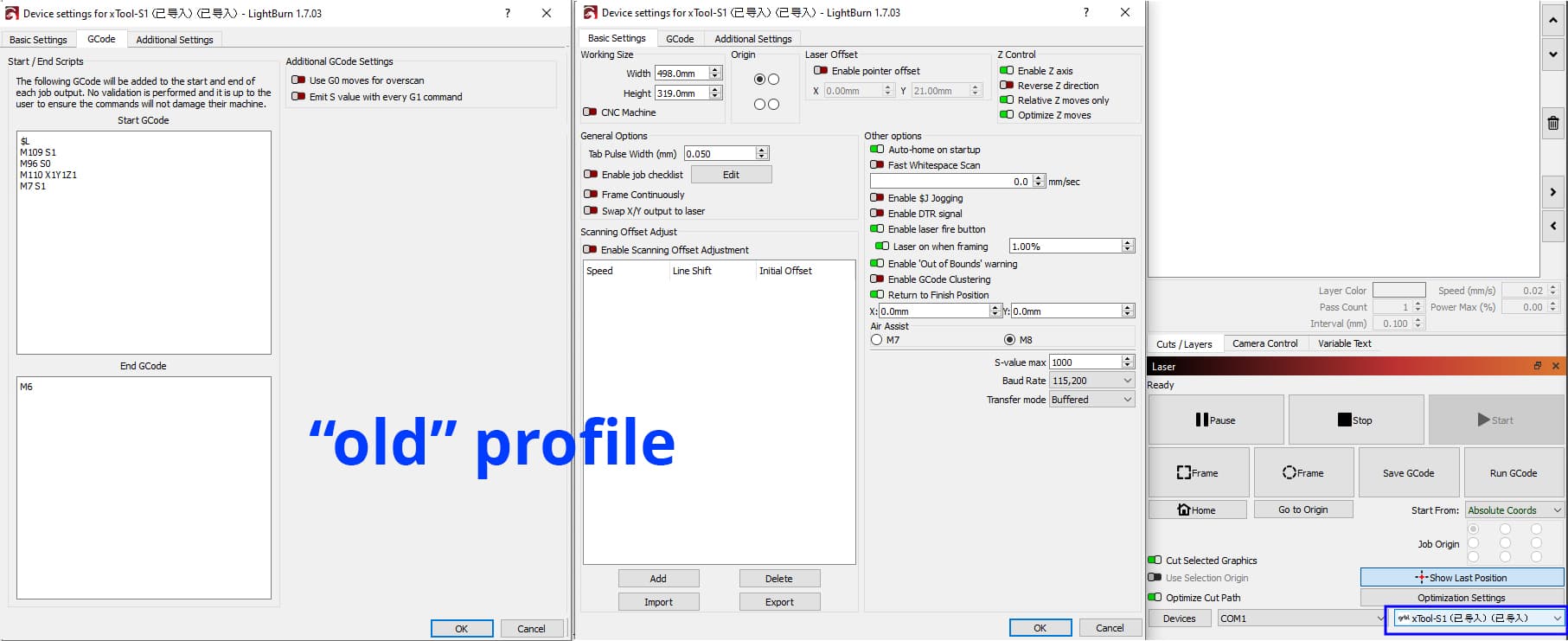Click Export scanning offset button
The height and width of the screenshot is (641, 1568).
[x=779, y=602]
